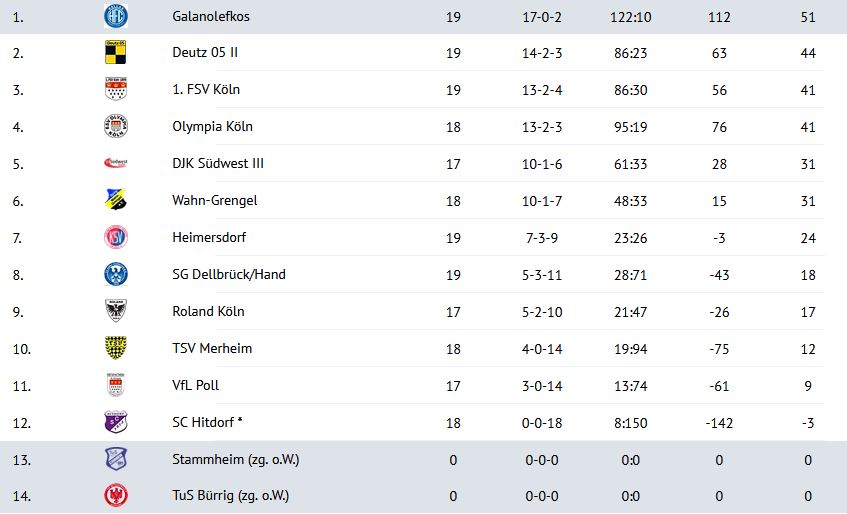Click the TSV Merheim yellow checkered badge
This screenshot has width=847, height=514.
pos(116,348)
